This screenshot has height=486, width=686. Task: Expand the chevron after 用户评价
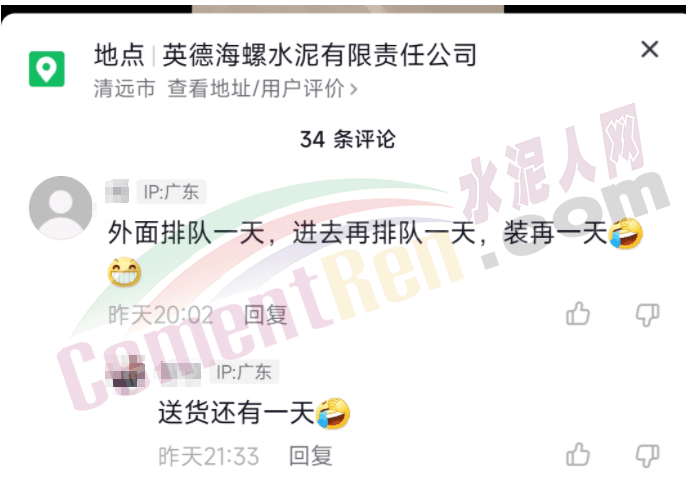pyautogui.click(x=354, y=90)
